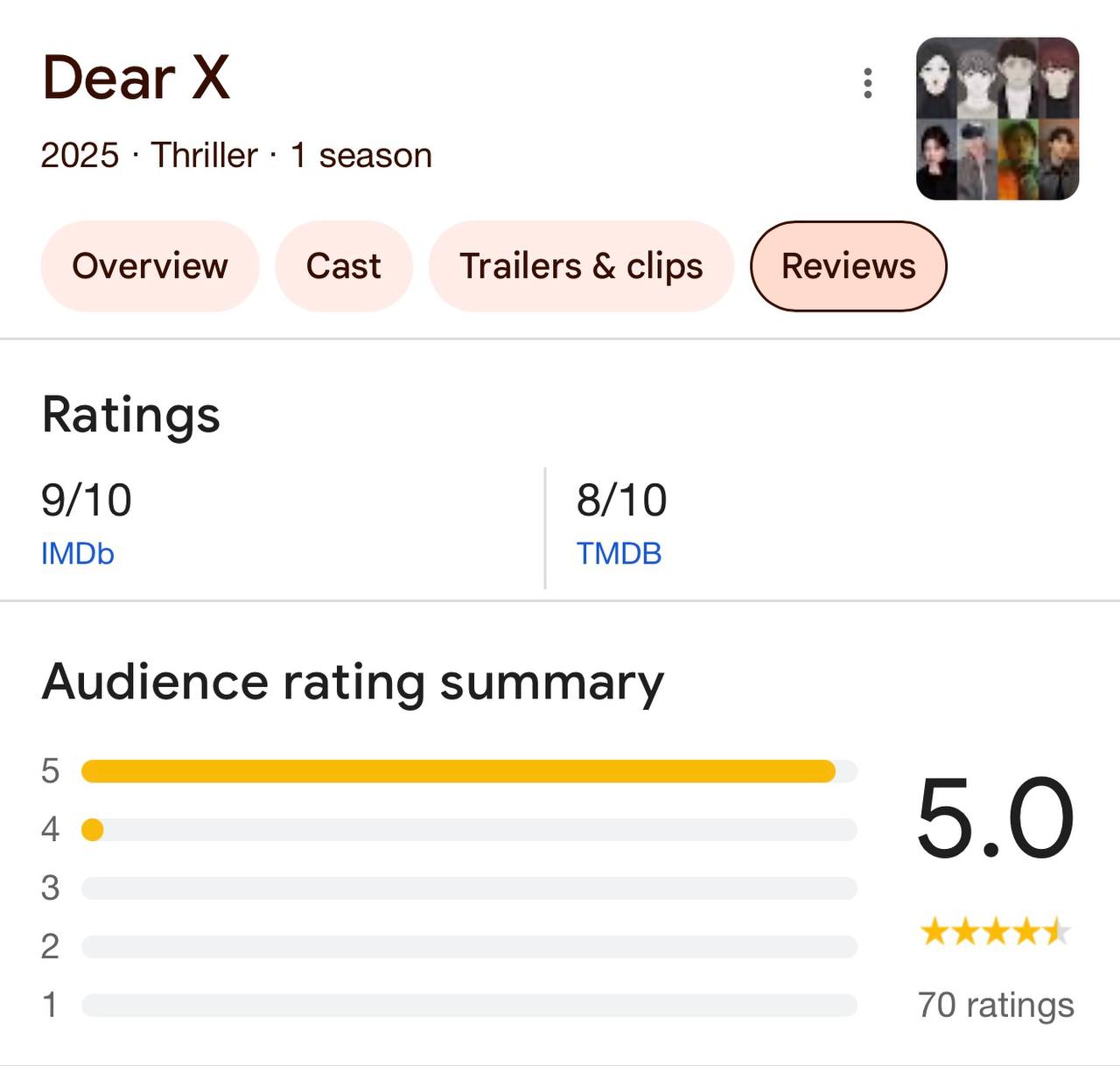
Task: Open the three-dot more options menu
Action: click(867, 83)
